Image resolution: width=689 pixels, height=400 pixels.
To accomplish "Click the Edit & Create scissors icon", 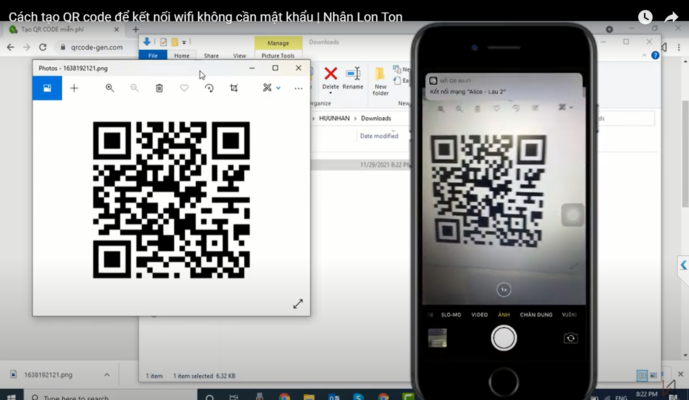I will pyautogui.click(x=267, y=88).
